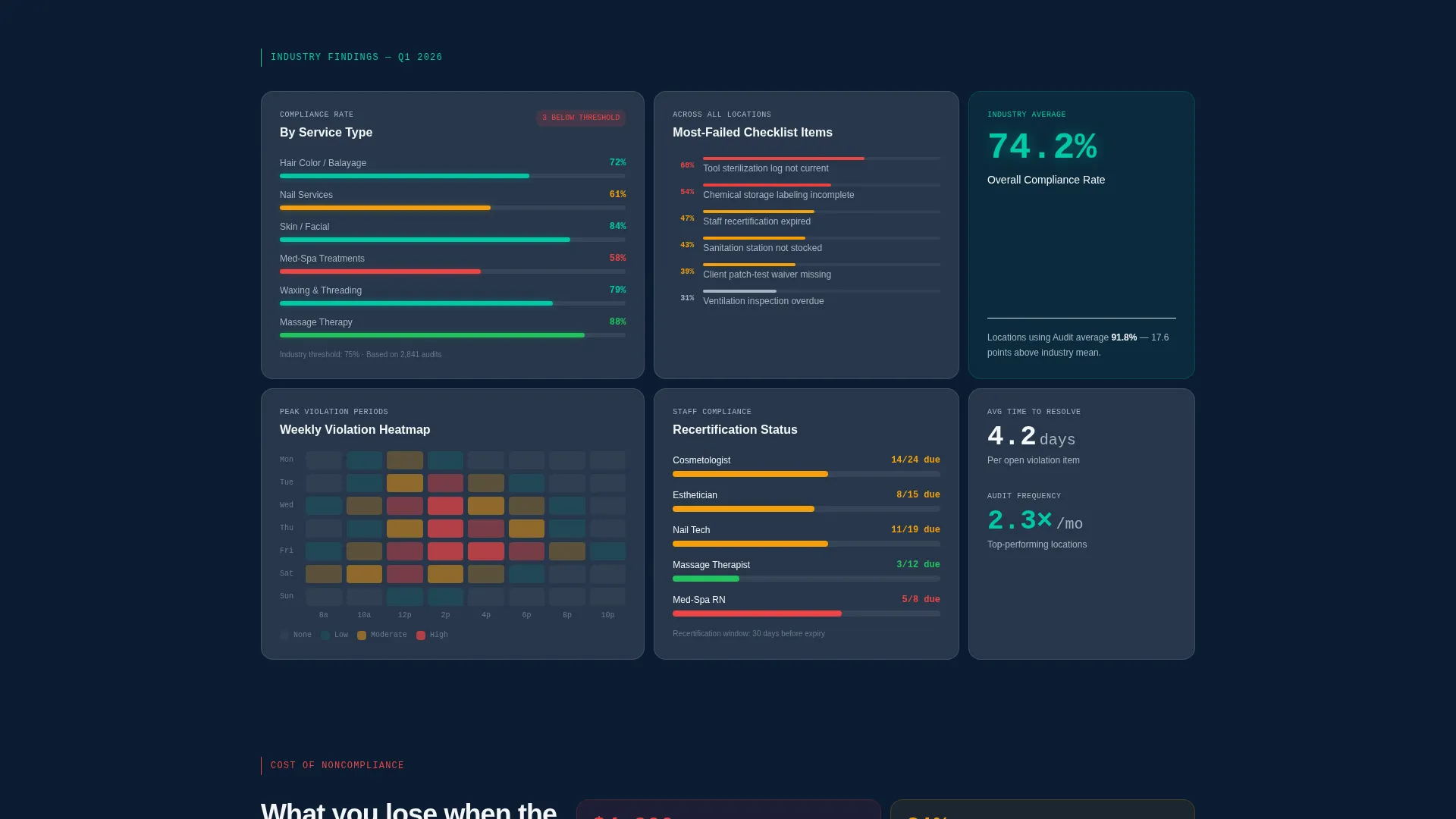1456x819 pixels.
Task: Click the Thursday 2p heatmap cell
Action: 445,529
